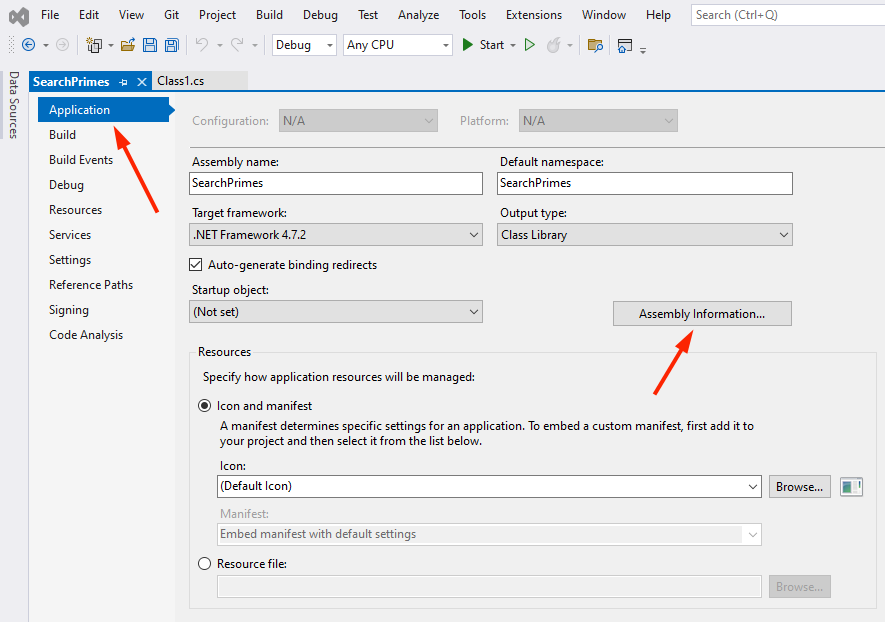Select the Build properties page

[x=62, y=135]
